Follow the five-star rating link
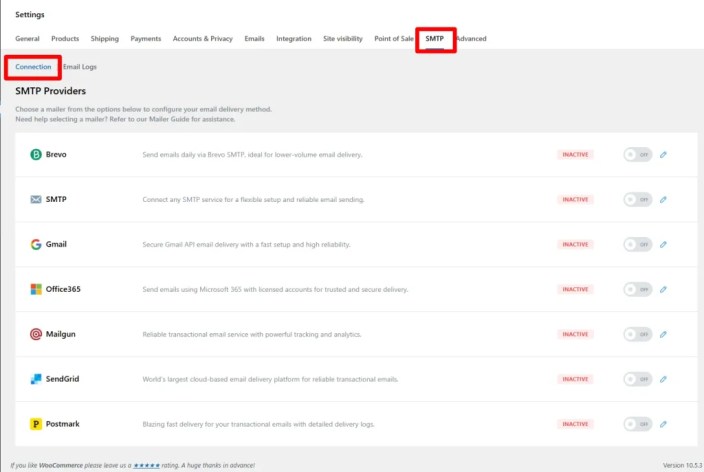 pos(146,465)
